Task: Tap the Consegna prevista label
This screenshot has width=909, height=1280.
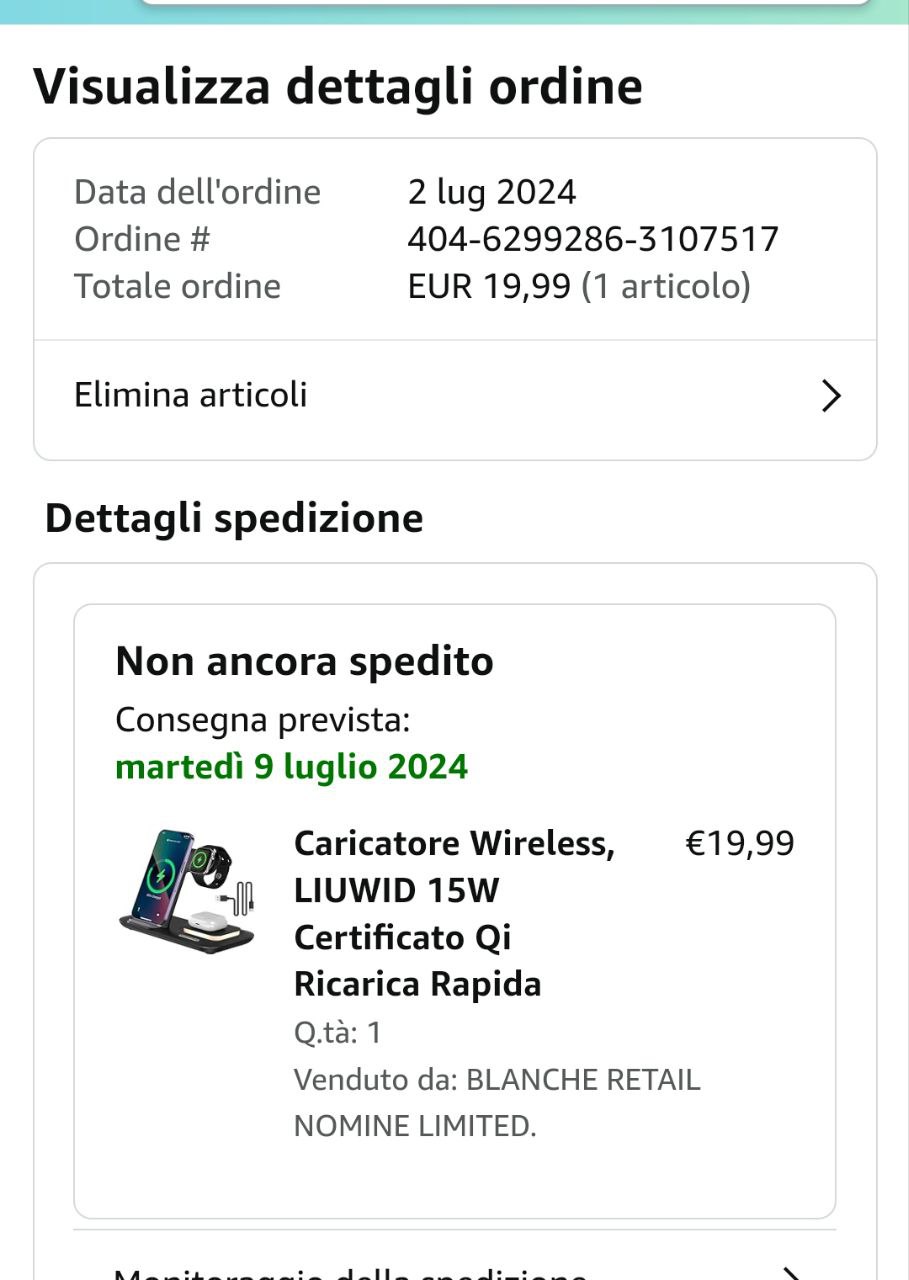Action: tap(263, 720)
